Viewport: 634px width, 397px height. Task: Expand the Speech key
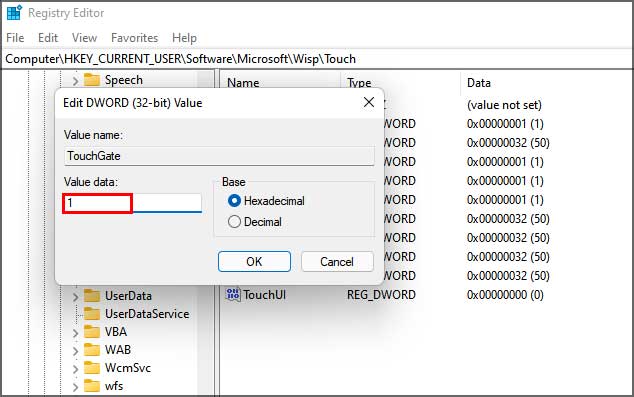click(75, 80)
